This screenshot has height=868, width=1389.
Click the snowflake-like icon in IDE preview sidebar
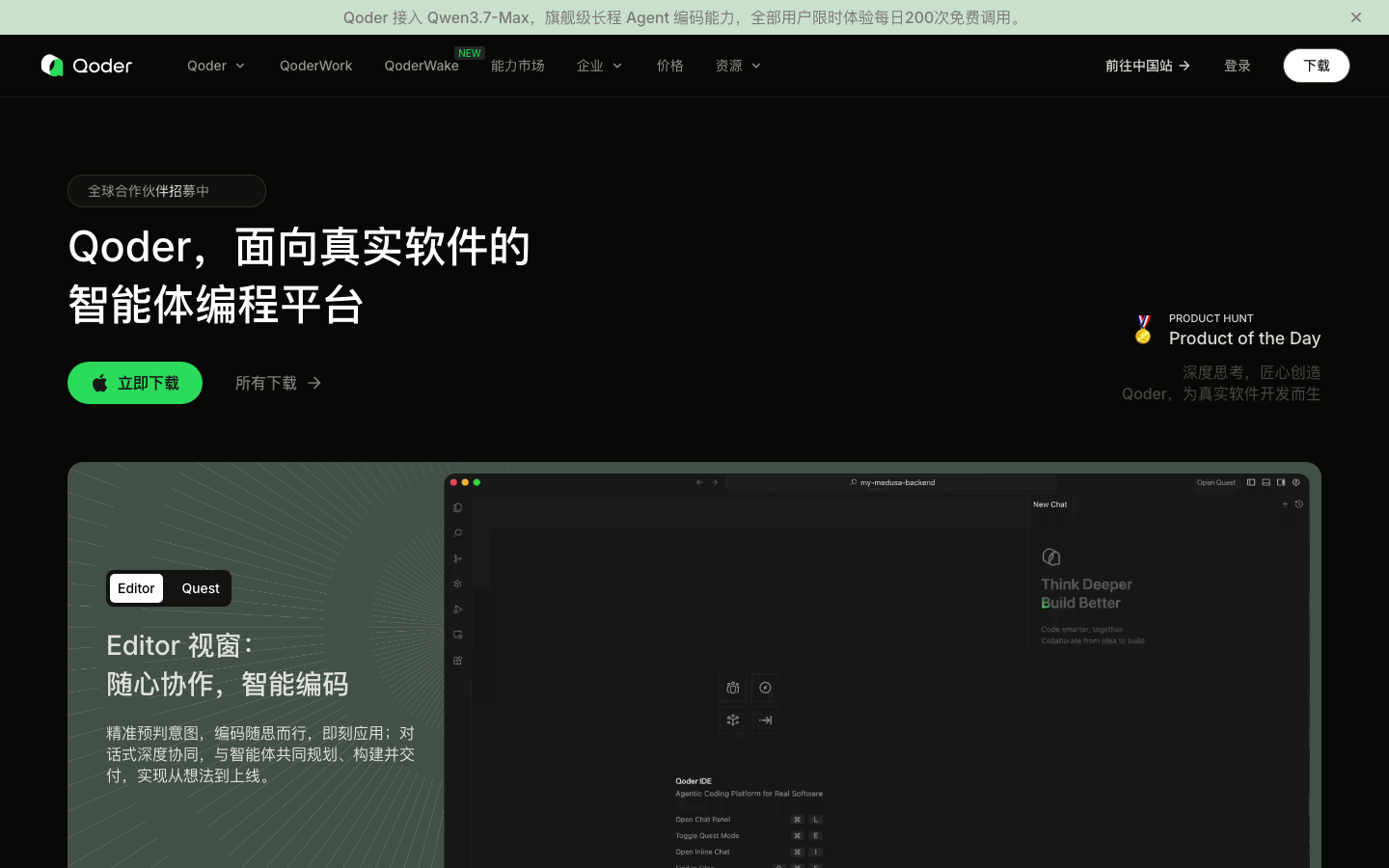(457, 583)
